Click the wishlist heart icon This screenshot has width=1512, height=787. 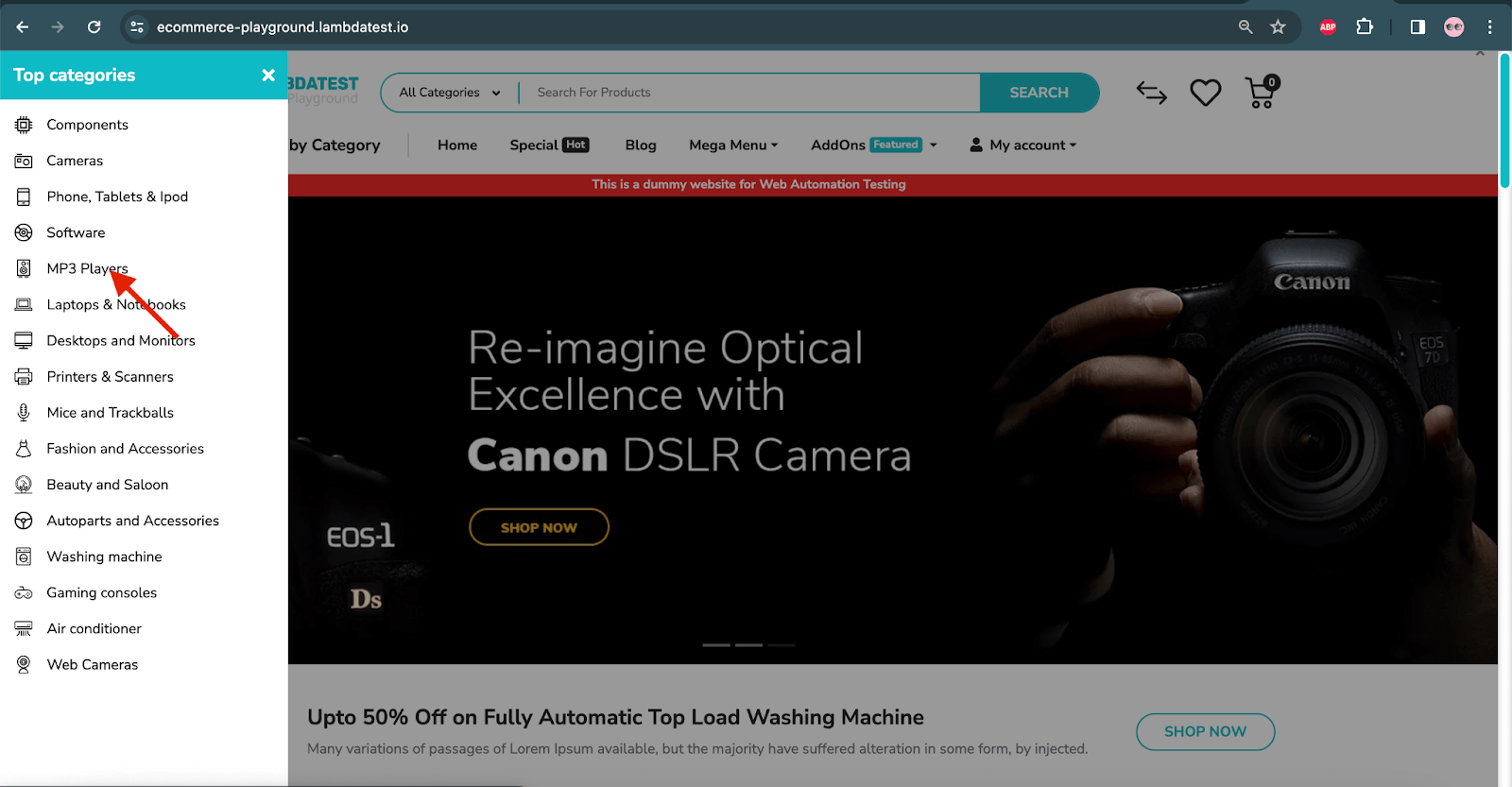pyautogui.click(x=1205, y=93)
